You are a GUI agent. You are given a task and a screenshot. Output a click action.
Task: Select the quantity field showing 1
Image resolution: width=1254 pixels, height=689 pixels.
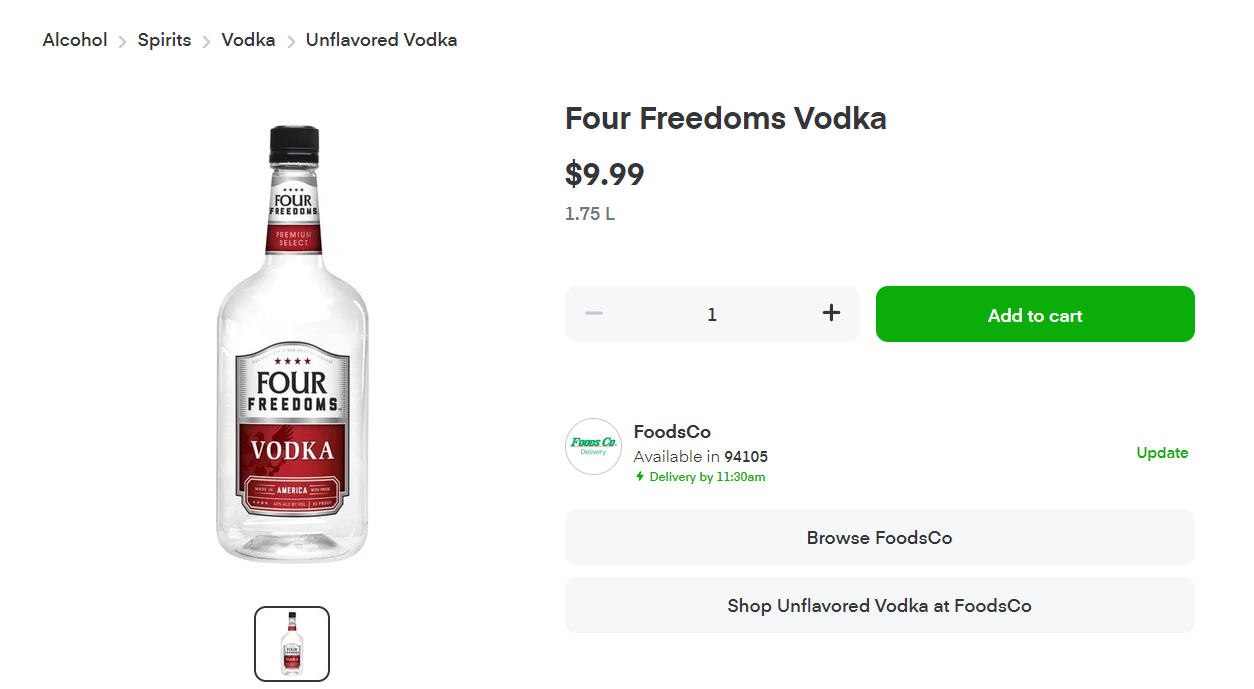click(x=712, y=314)
